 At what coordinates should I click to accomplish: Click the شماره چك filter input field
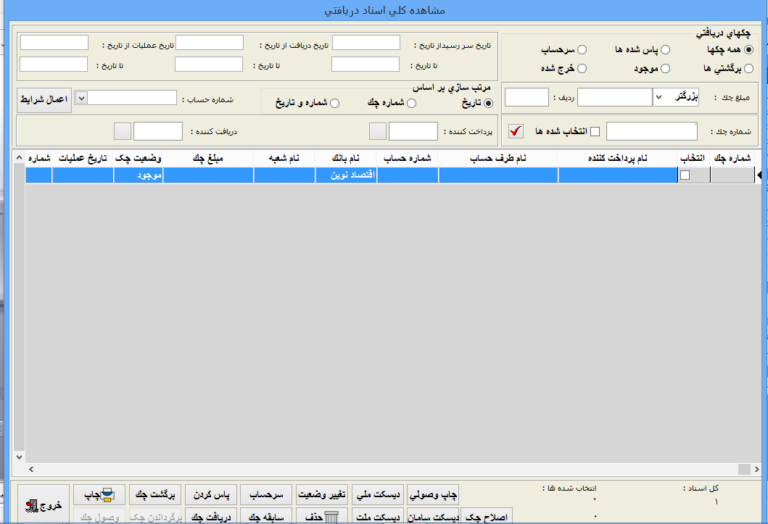[651, 131]
